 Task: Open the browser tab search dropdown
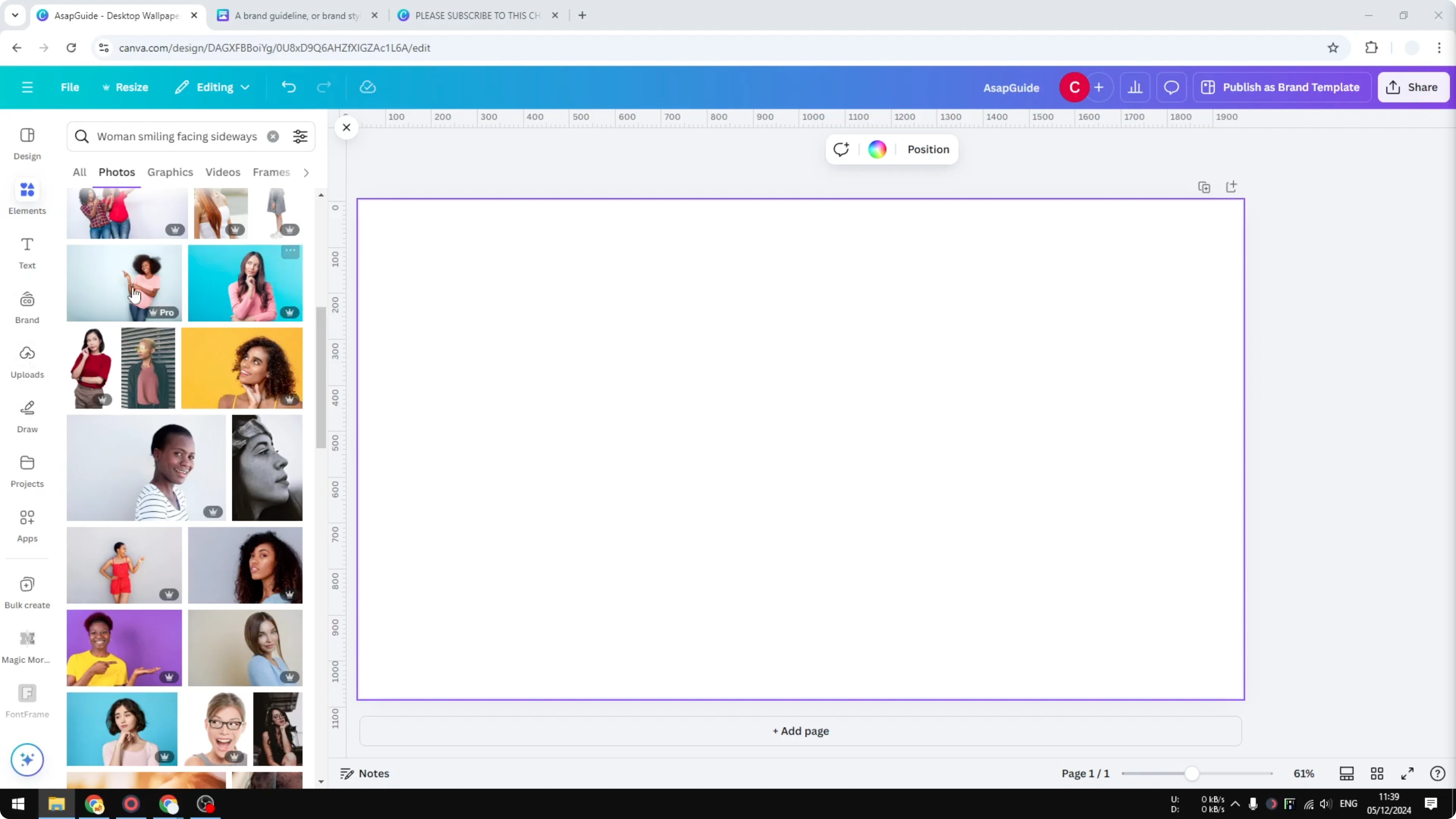[x=15, y=15]
